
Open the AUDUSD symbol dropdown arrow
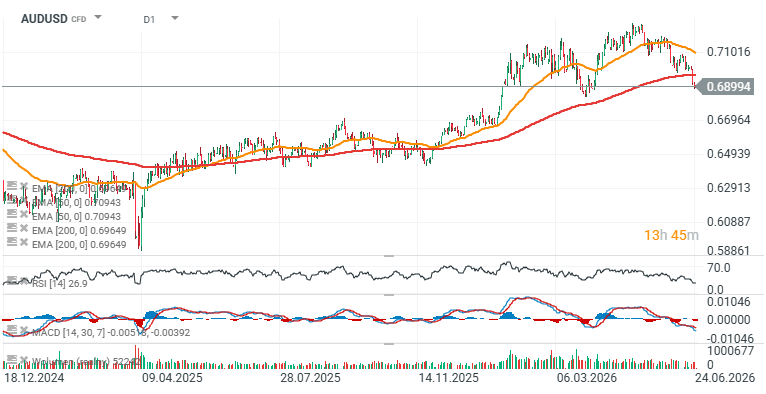coord(98,18)
